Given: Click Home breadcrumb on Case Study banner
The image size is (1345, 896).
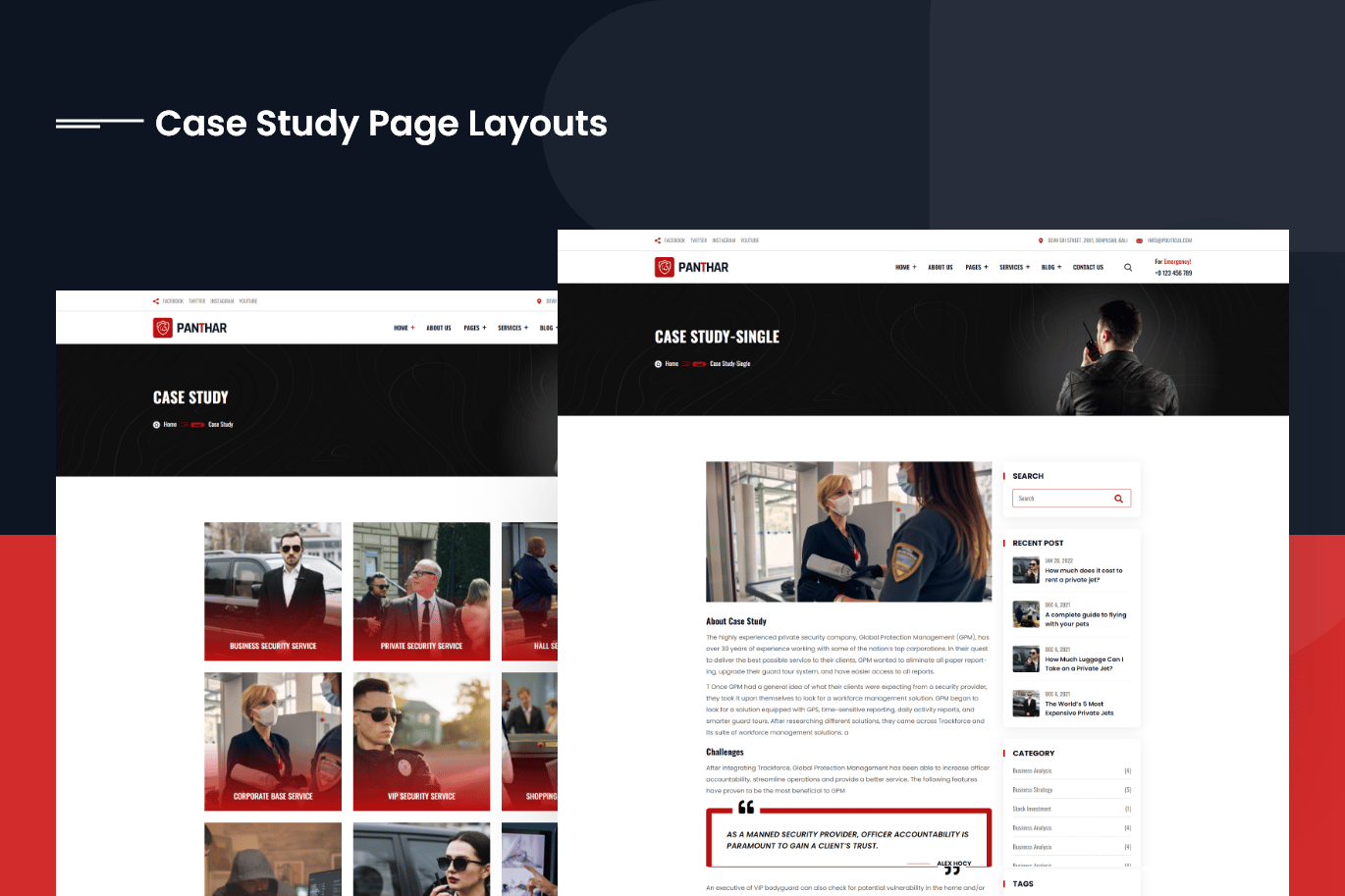Looking at the screenshot, I should click(170, 425).
